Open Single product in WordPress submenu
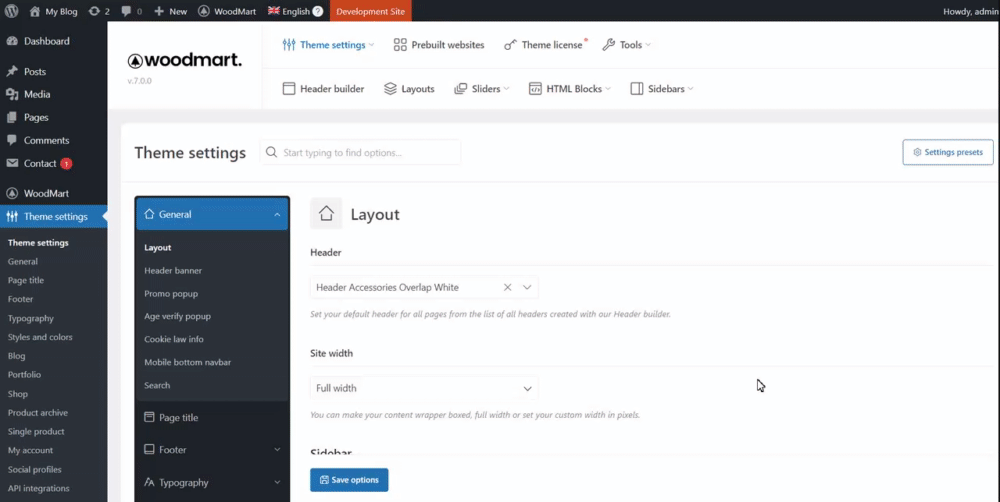Viewport: 1000px width, 502px height. click(x=36, y=431)
